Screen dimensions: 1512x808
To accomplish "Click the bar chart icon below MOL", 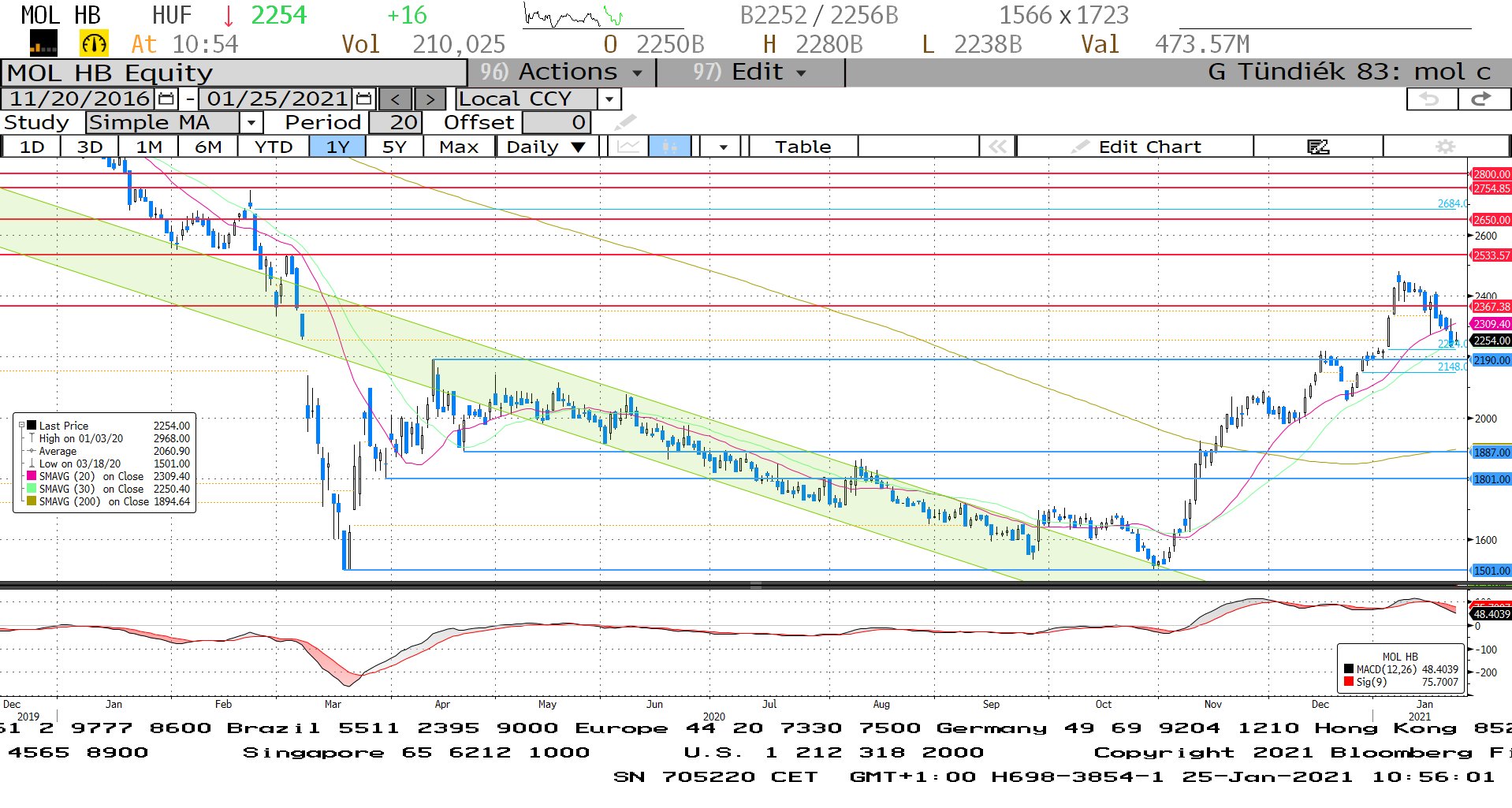I will (x=43, y=43).
